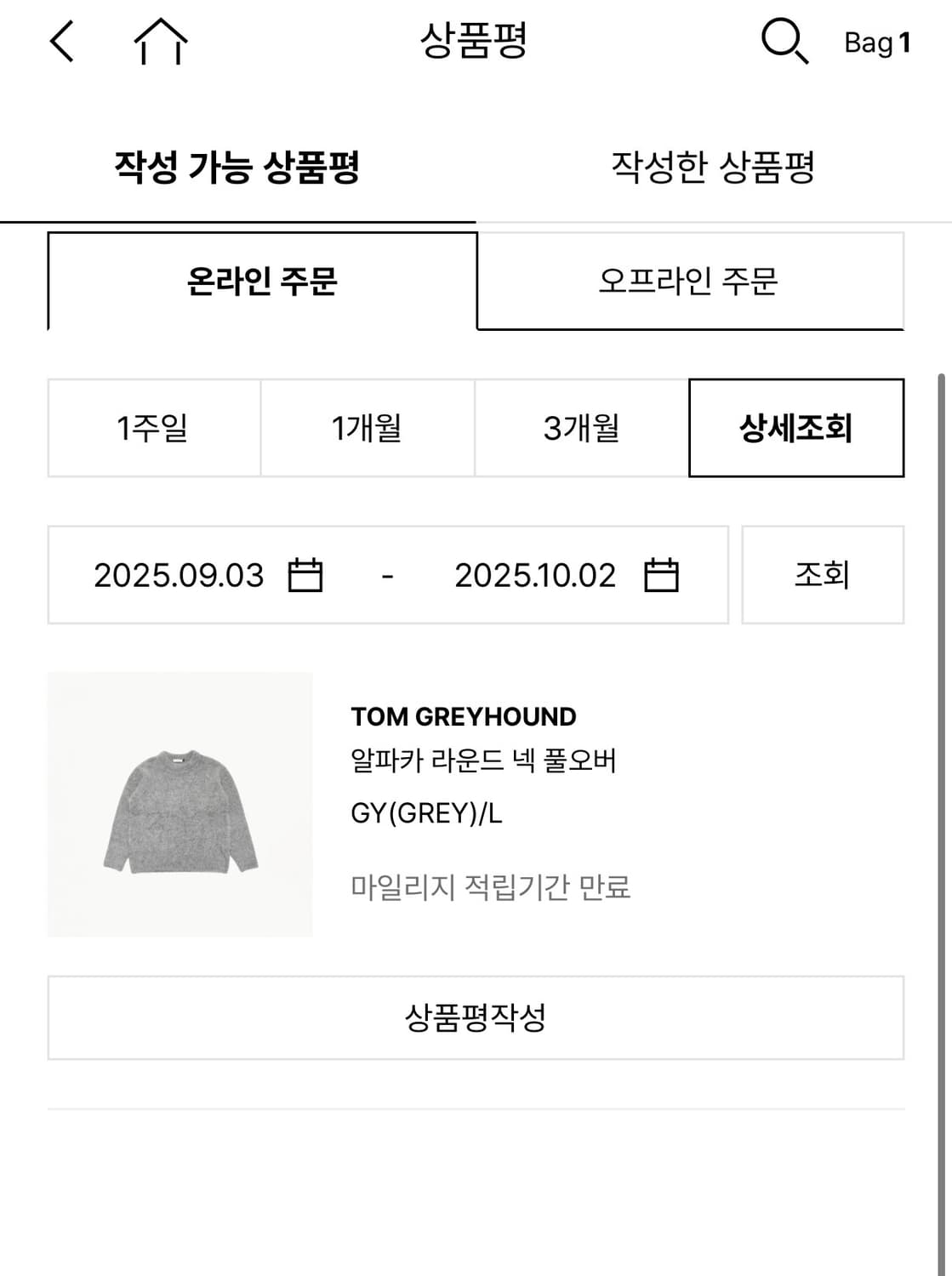Open the Bag with 1 item
The height and width of the screenshot is (1276, 952).
click(x=878, y=41)
